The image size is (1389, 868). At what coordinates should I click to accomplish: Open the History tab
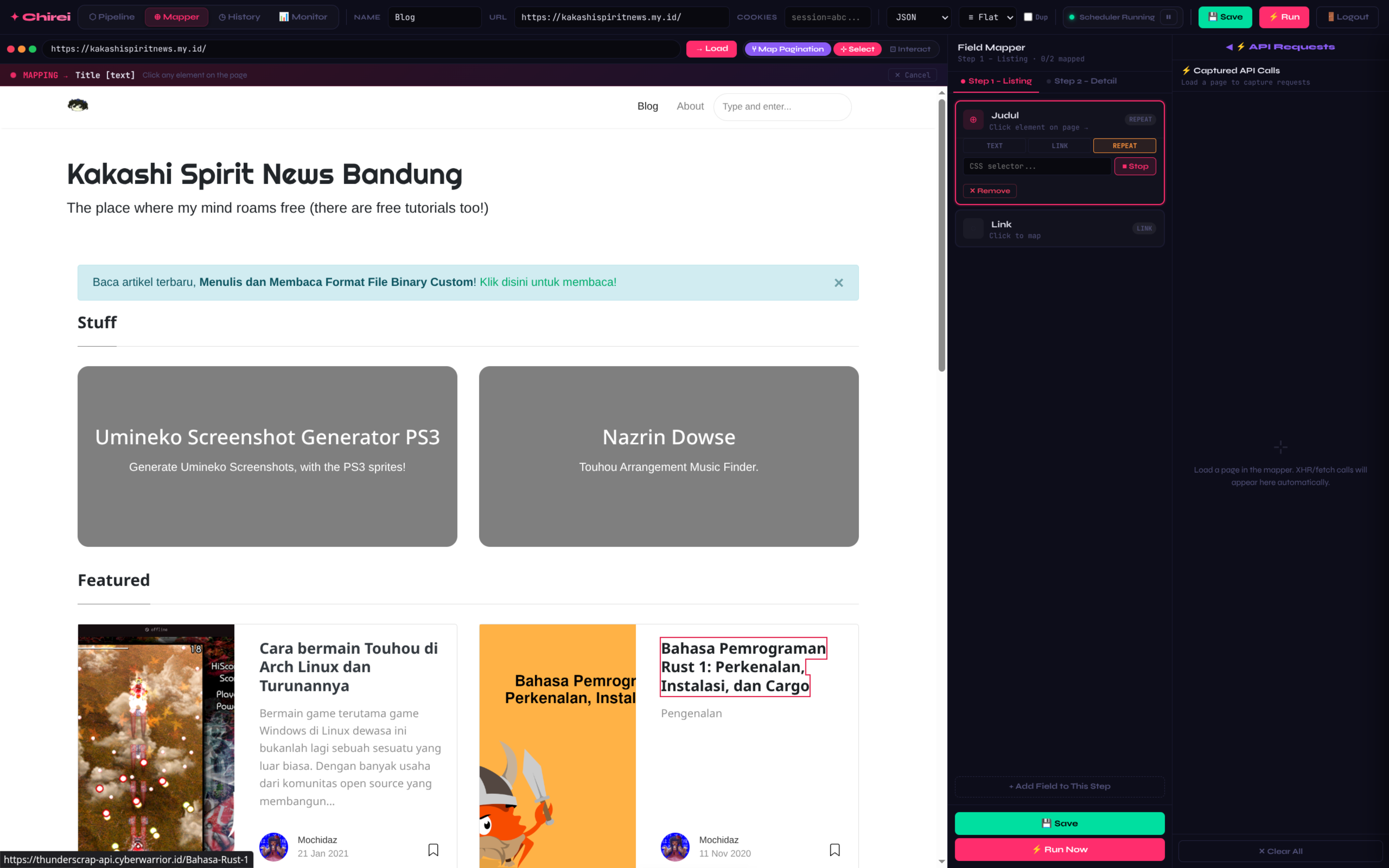(x=239, y=17)
